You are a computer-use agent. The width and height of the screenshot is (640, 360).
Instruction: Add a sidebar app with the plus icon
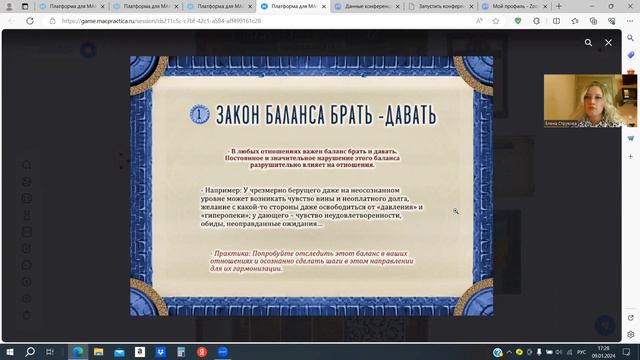[631, 156]
